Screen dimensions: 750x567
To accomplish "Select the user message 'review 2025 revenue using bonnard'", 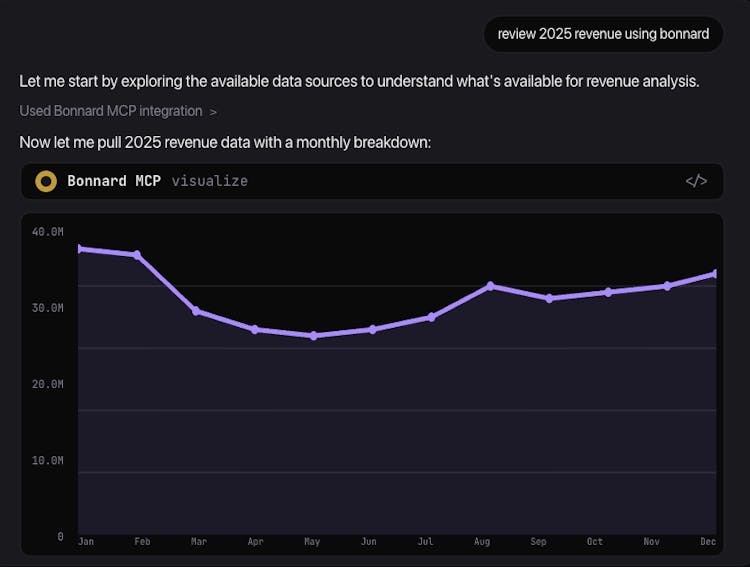I will click(603, 34).
